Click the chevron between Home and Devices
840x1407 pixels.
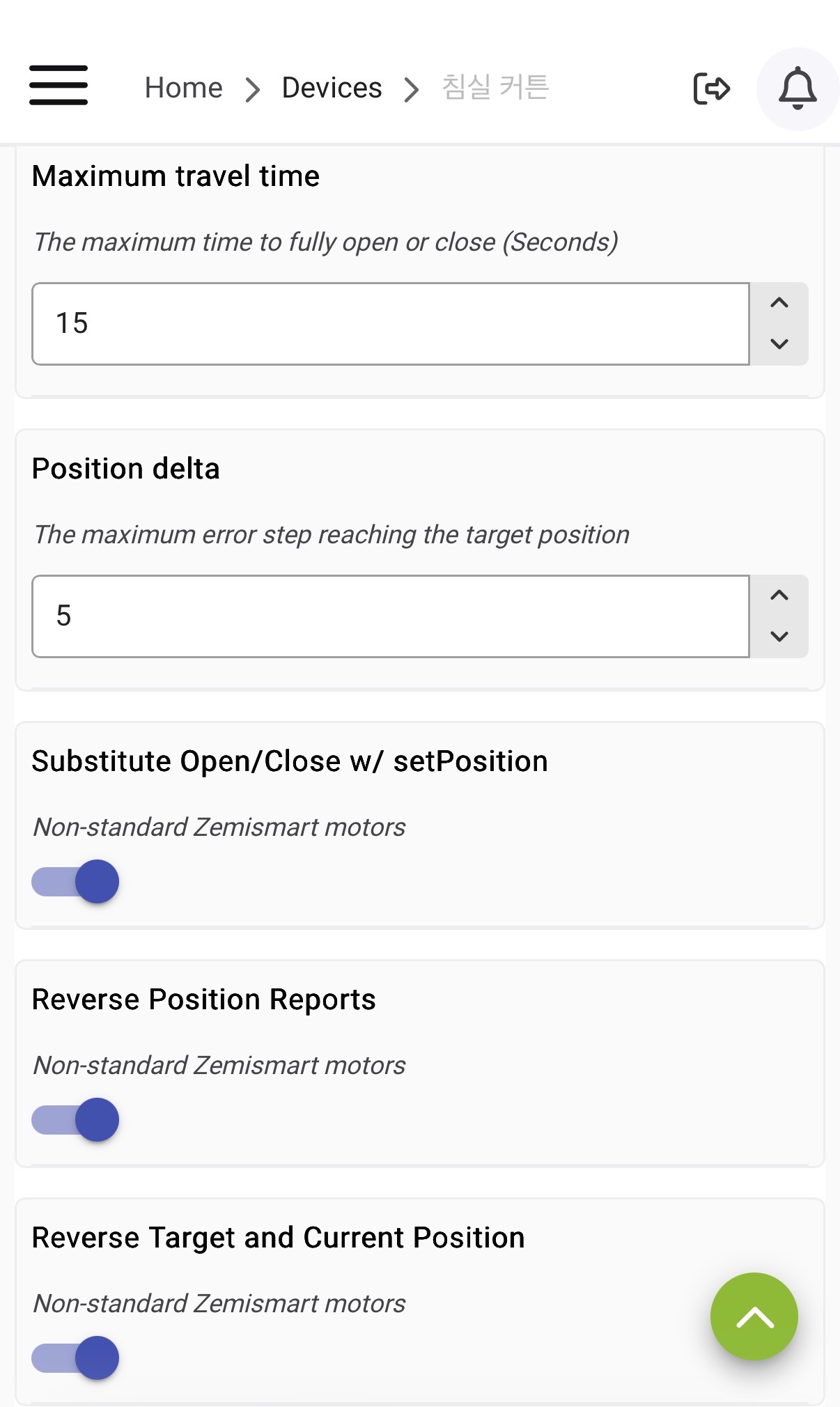click(x=253, y=89)
